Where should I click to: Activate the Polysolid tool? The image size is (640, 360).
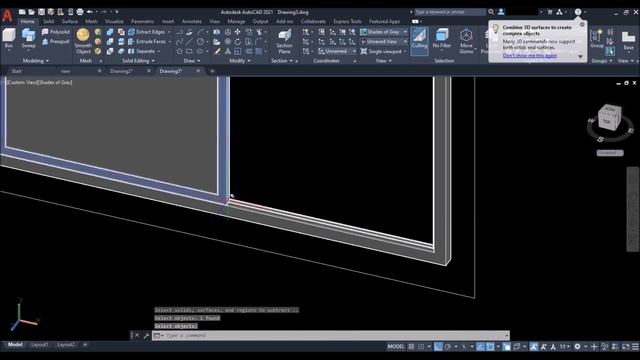click(56, 32)
